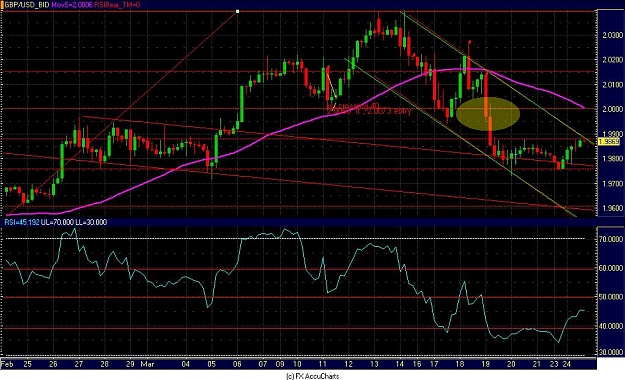This screenshot has height=380, width=625.
Task: Click the 1.9600 price axis label
Action: (x=612, y=209)
